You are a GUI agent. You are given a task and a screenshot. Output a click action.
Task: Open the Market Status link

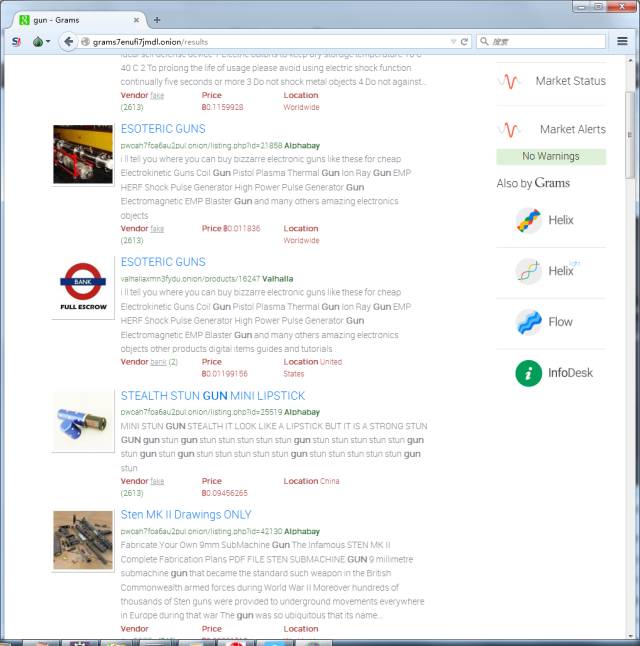[x=570, y=81]
